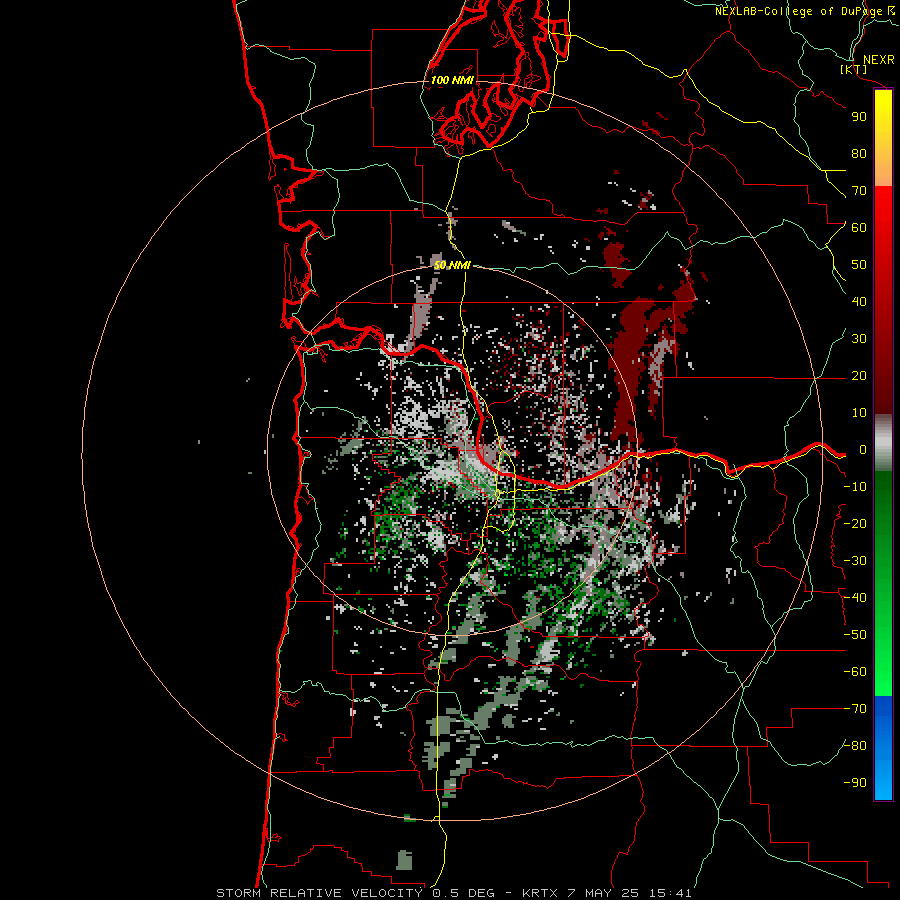Viewport: 900px width, 900px height.
Task: Click the 10 value on velocity scale
Action: [x=859, y=413]
